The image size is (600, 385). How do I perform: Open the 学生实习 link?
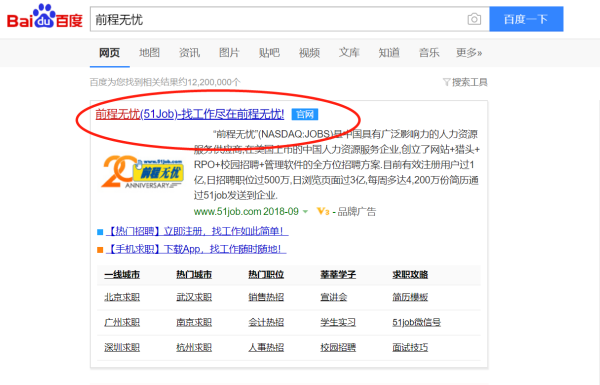point(338,322)
